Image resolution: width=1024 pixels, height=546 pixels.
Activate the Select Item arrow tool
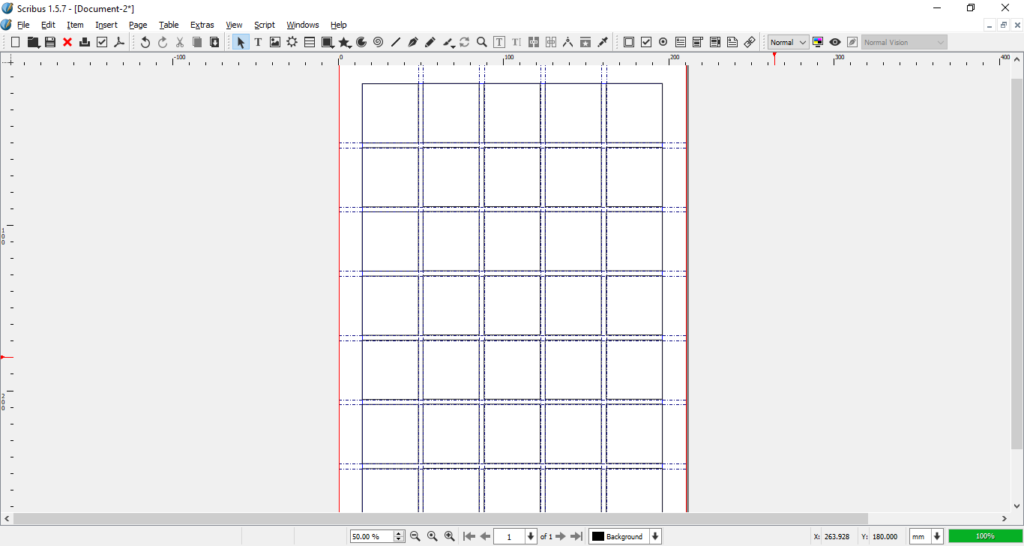(x=240, y=42)
